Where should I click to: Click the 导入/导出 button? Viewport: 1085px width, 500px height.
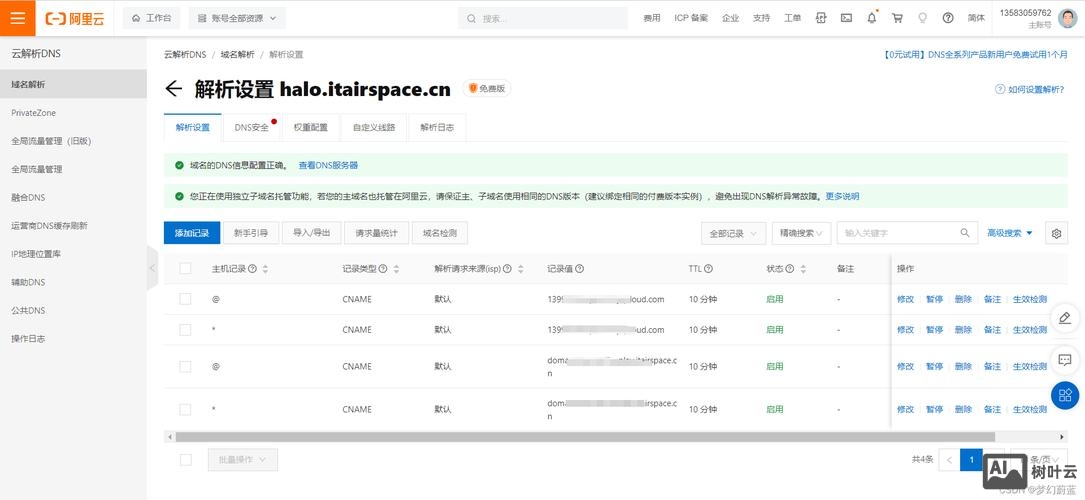(311, 233)
